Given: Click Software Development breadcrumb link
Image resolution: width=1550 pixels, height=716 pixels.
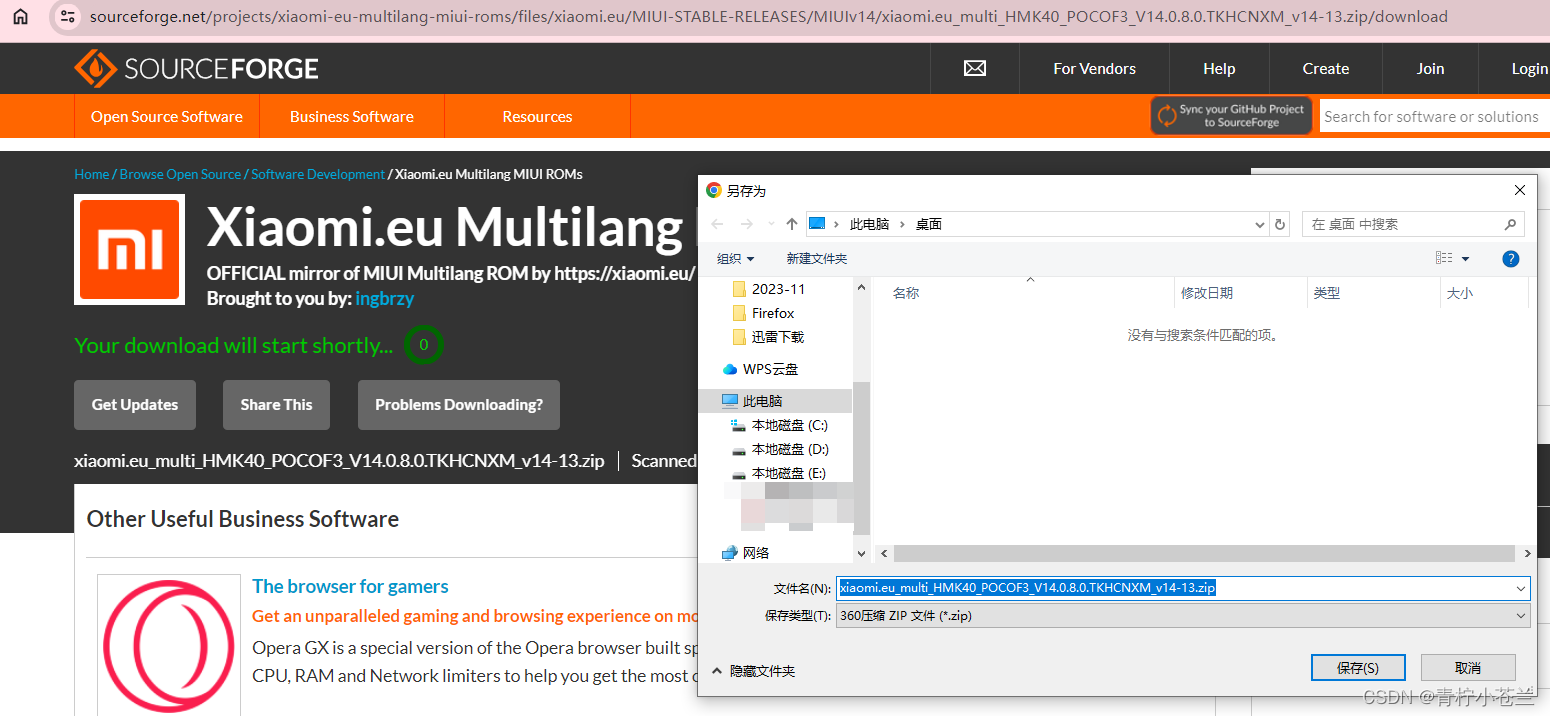Looking at the screenshot, I should click(x=318, y=174).
